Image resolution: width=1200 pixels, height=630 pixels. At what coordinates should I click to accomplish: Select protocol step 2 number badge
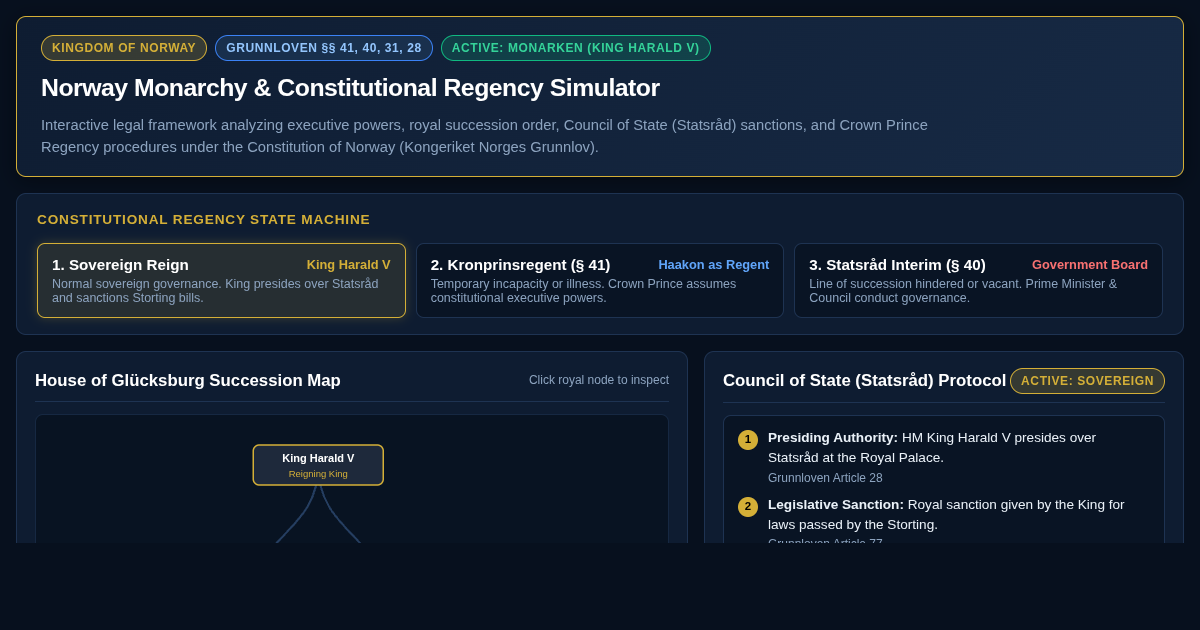click(748, 507)
